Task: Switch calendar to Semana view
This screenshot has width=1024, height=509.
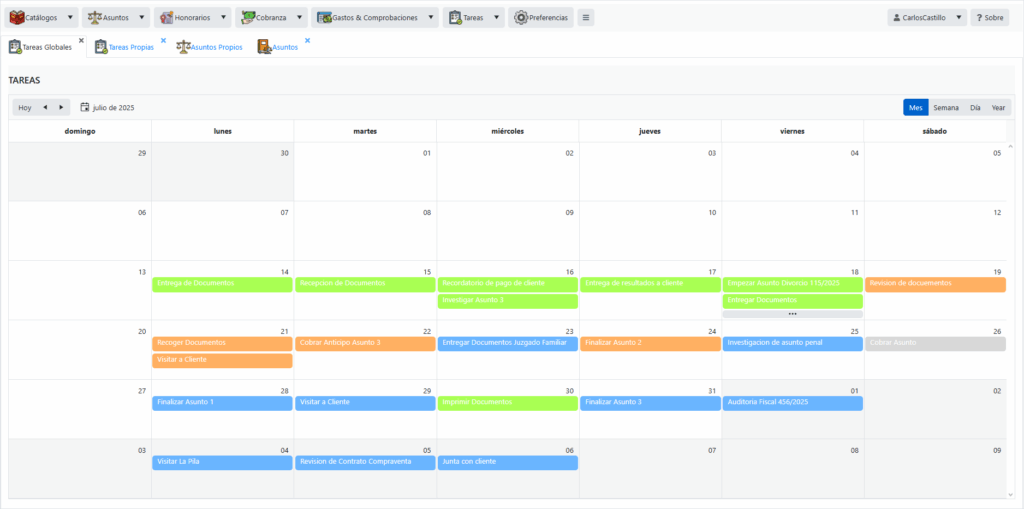Action: tap(946, 107)
